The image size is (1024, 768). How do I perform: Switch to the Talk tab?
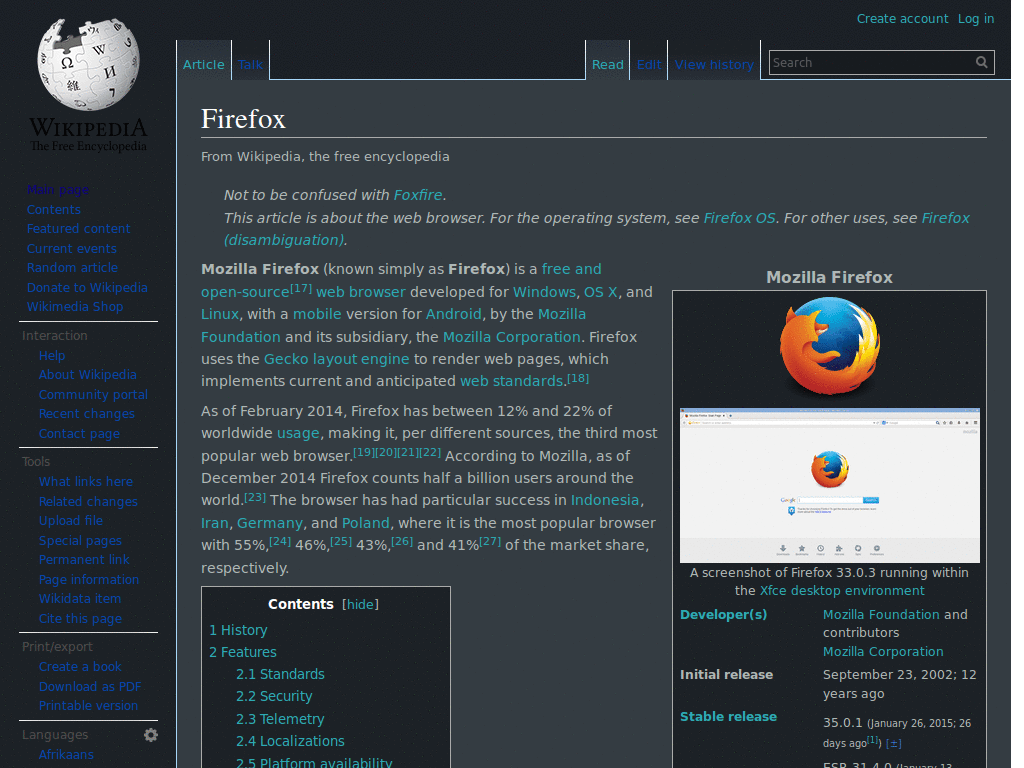tap(249, 63)
